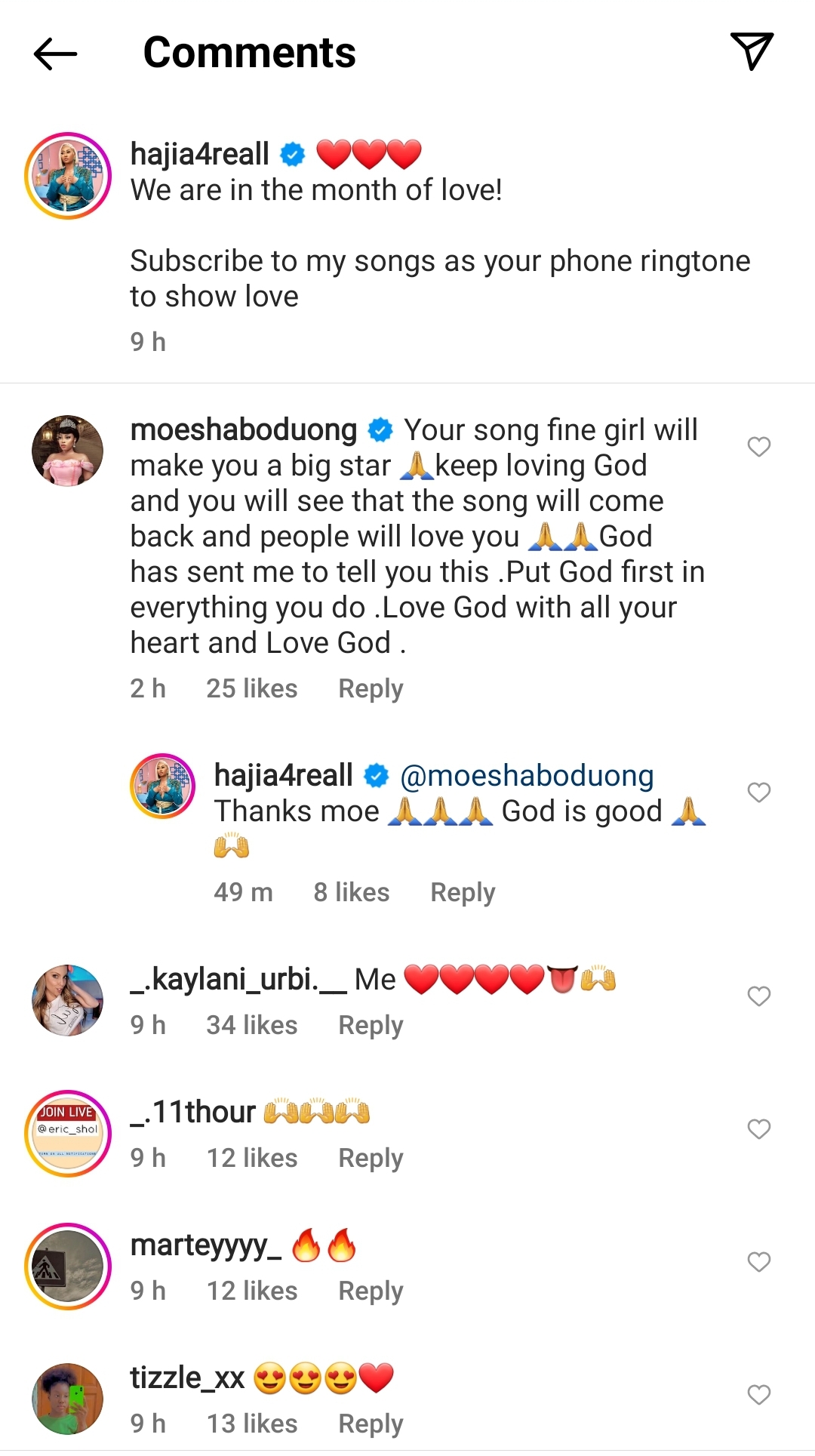Reply to tizzle_xx's comment
The height and width of the screenshot is (1456, 815).
[371, 1424]
